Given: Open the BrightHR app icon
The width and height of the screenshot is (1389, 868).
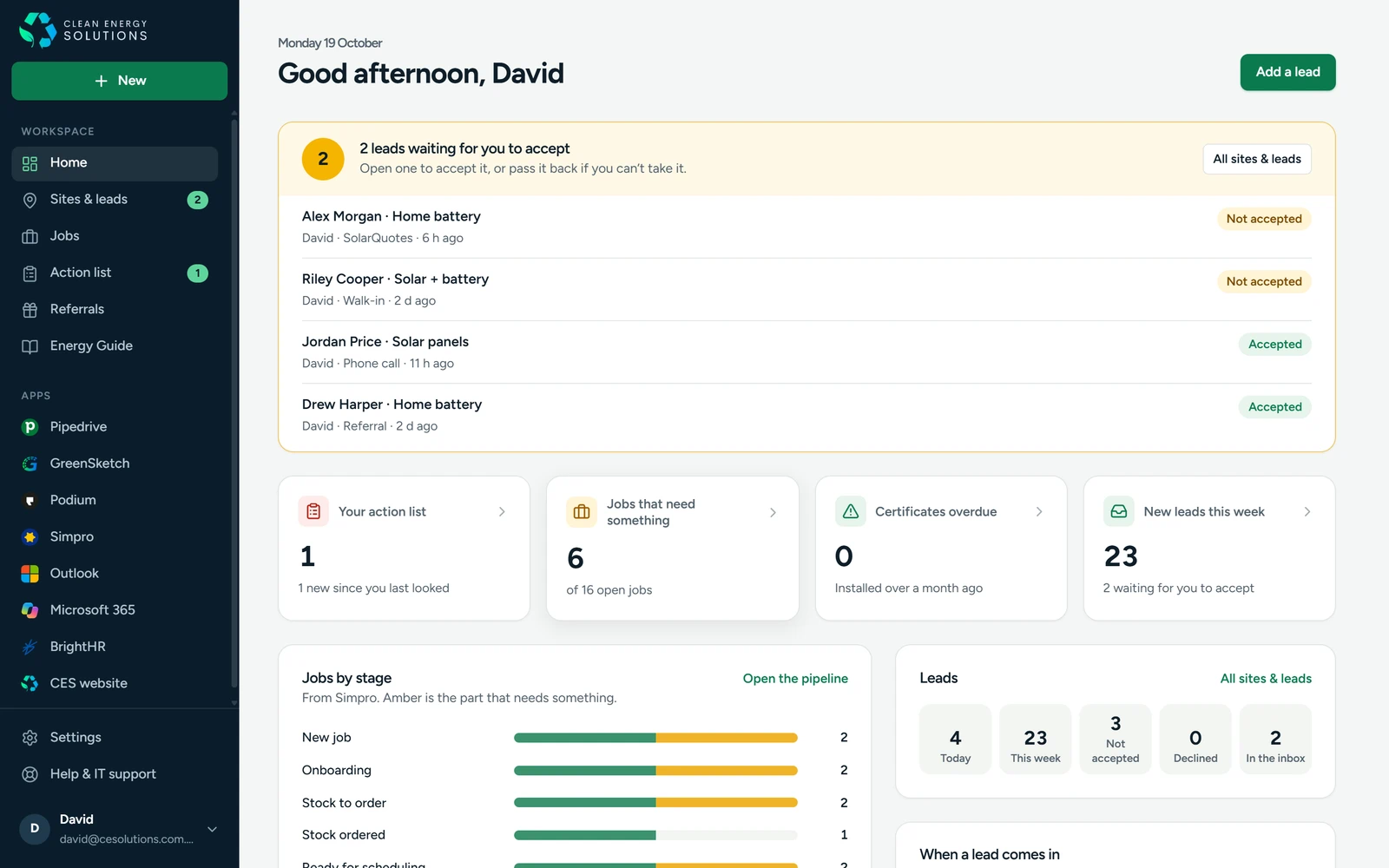Looking at the screenshot, I should pos(30,647).
